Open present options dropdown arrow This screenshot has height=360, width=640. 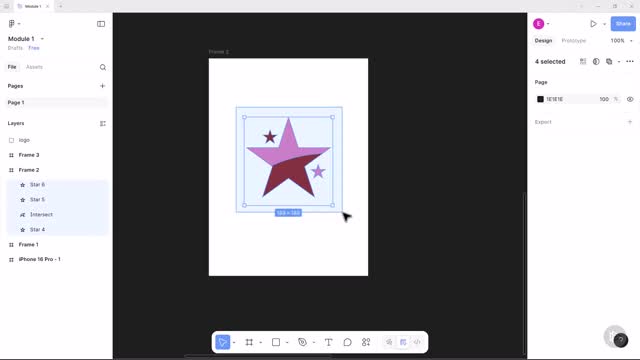pos(604,24)
